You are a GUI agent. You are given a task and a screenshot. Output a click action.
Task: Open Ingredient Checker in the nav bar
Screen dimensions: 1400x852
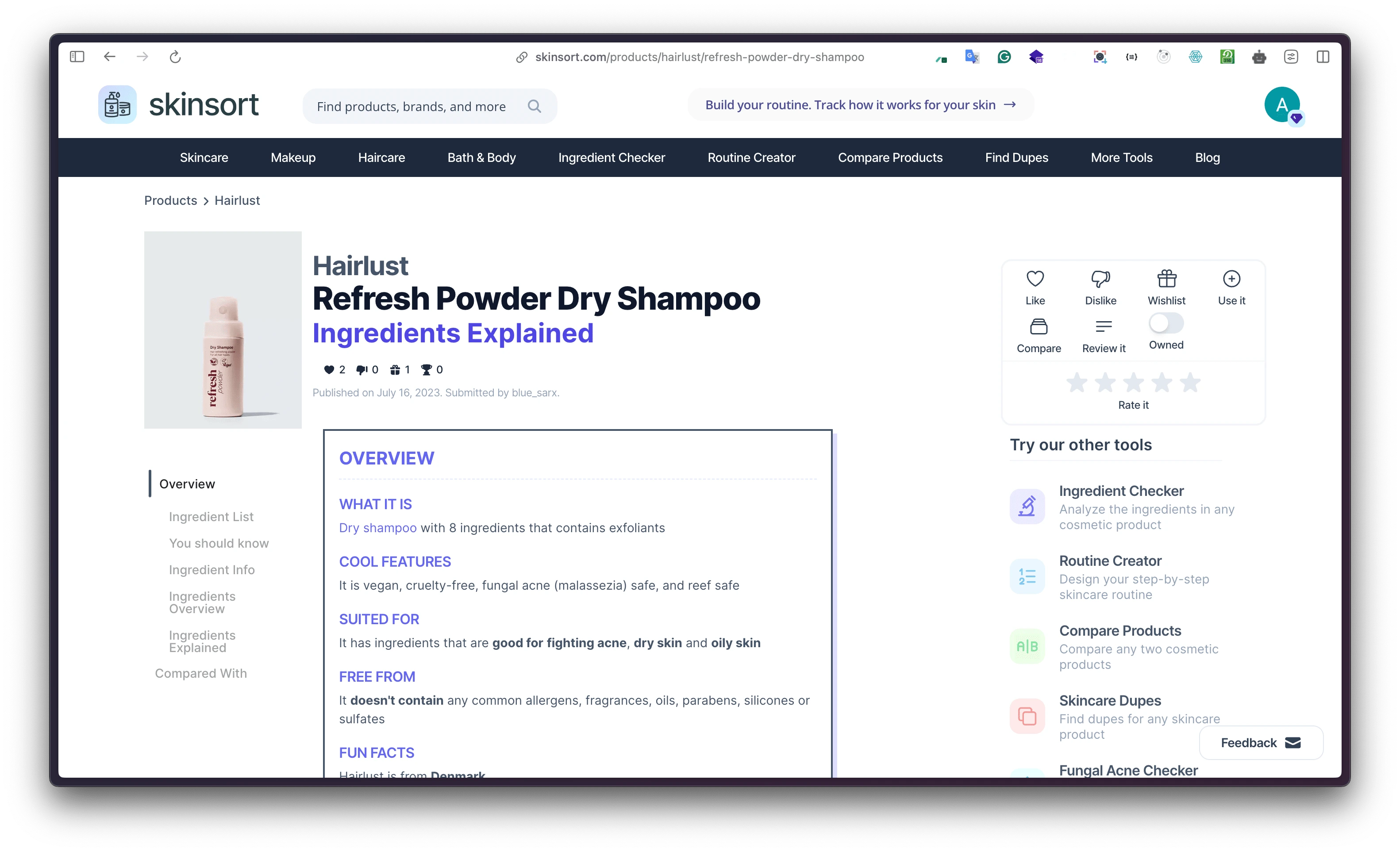point(612,157)
